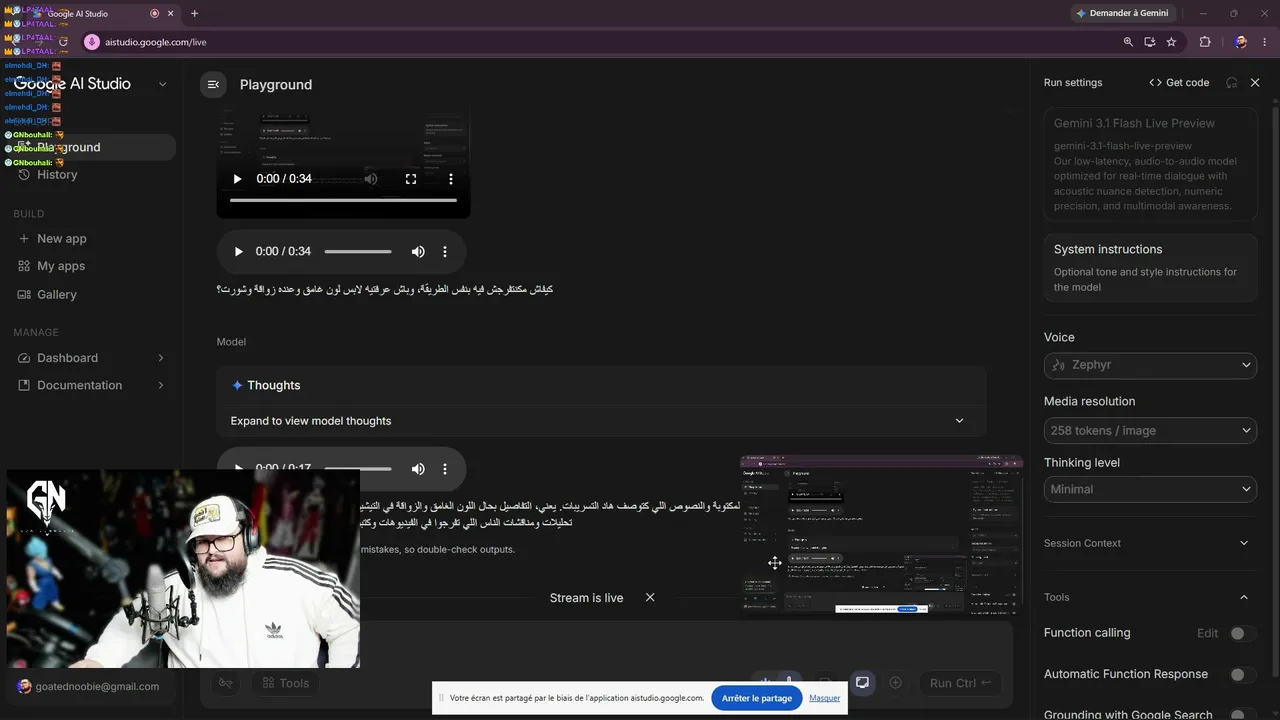Viewport: 1280px width, 720px height.
Task: Click the add media plus icon
Action: click(895, 683)
